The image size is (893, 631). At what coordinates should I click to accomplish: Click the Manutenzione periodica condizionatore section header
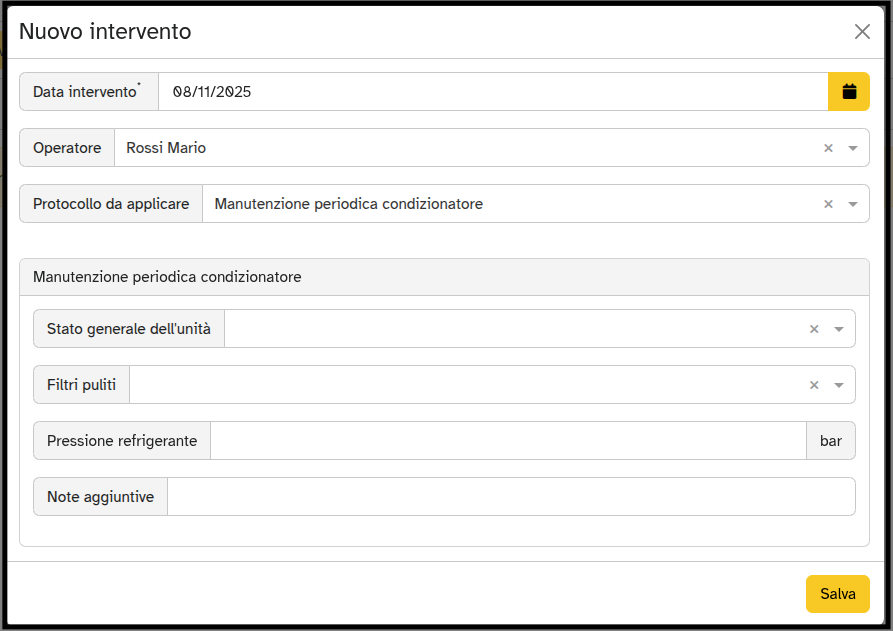(x=168, y=277)
